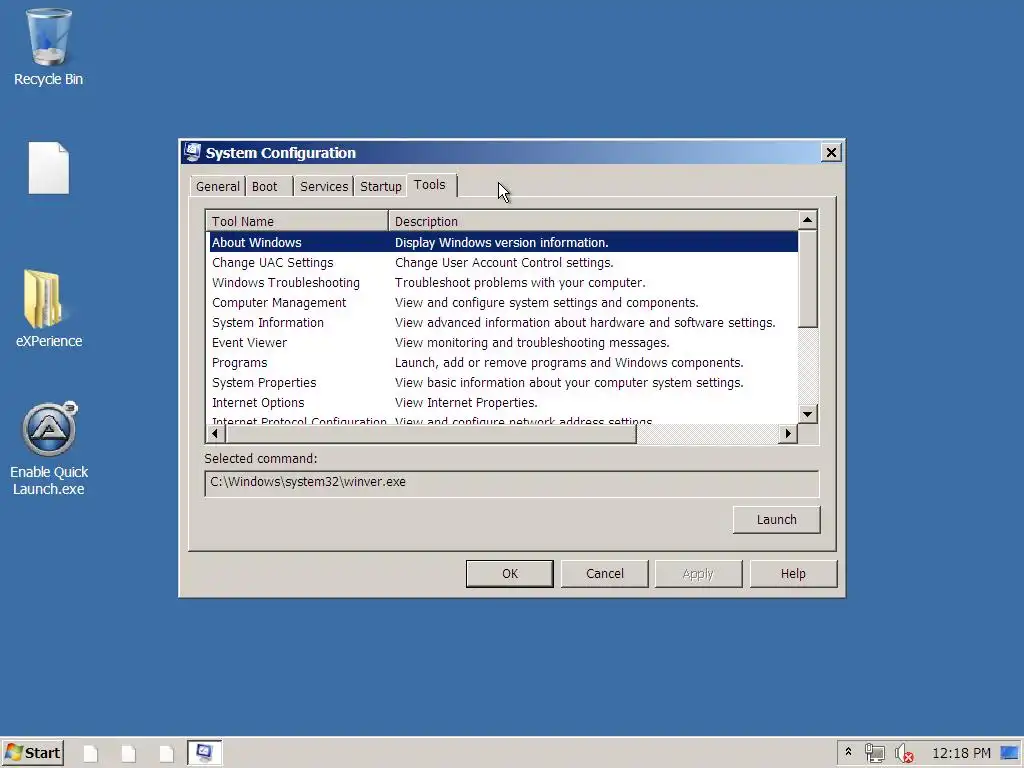Image resolution: width=1024 pixels, height=768 pixels.
Task: Open the network tray icon
Action: tap(874, 753)
